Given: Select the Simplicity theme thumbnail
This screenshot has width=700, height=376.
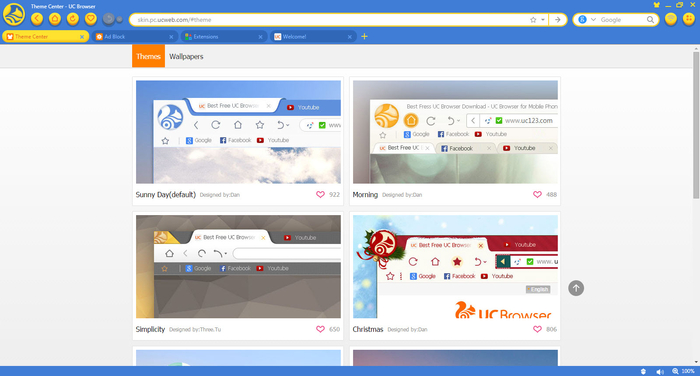Looking at the screenshot, I should pyautogui.click(x=238, y=267).
